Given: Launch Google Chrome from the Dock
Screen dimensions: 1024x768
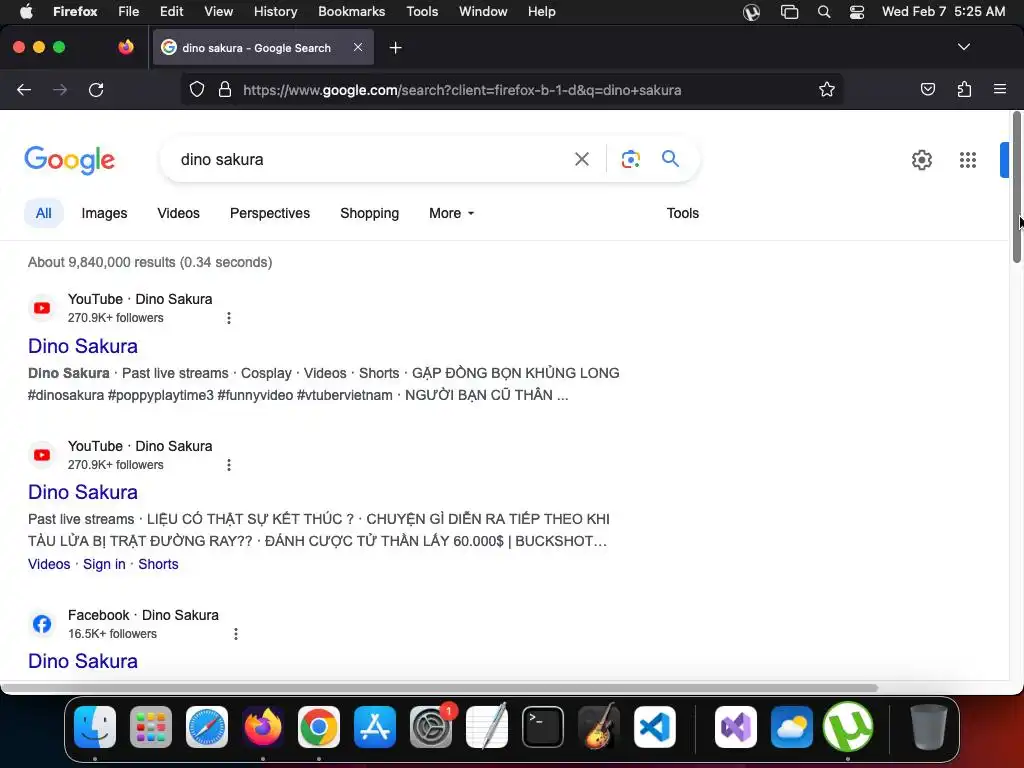Looking at the screenshot, I should 319,727.
